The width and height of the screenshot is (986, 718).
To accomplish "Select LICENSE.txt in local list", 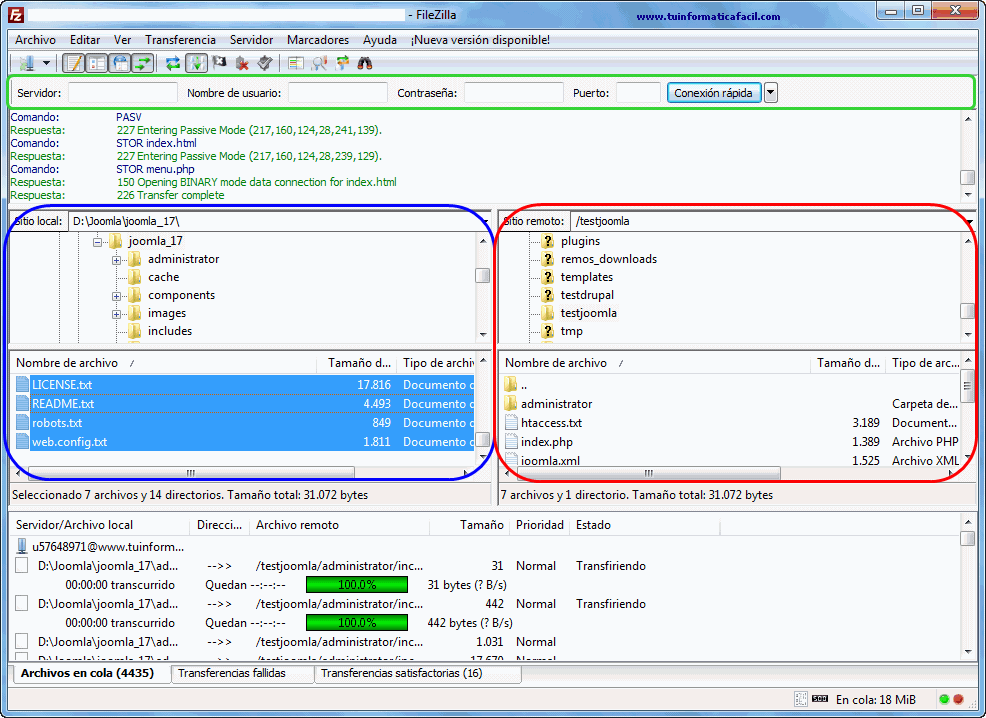I will (244, 385).
